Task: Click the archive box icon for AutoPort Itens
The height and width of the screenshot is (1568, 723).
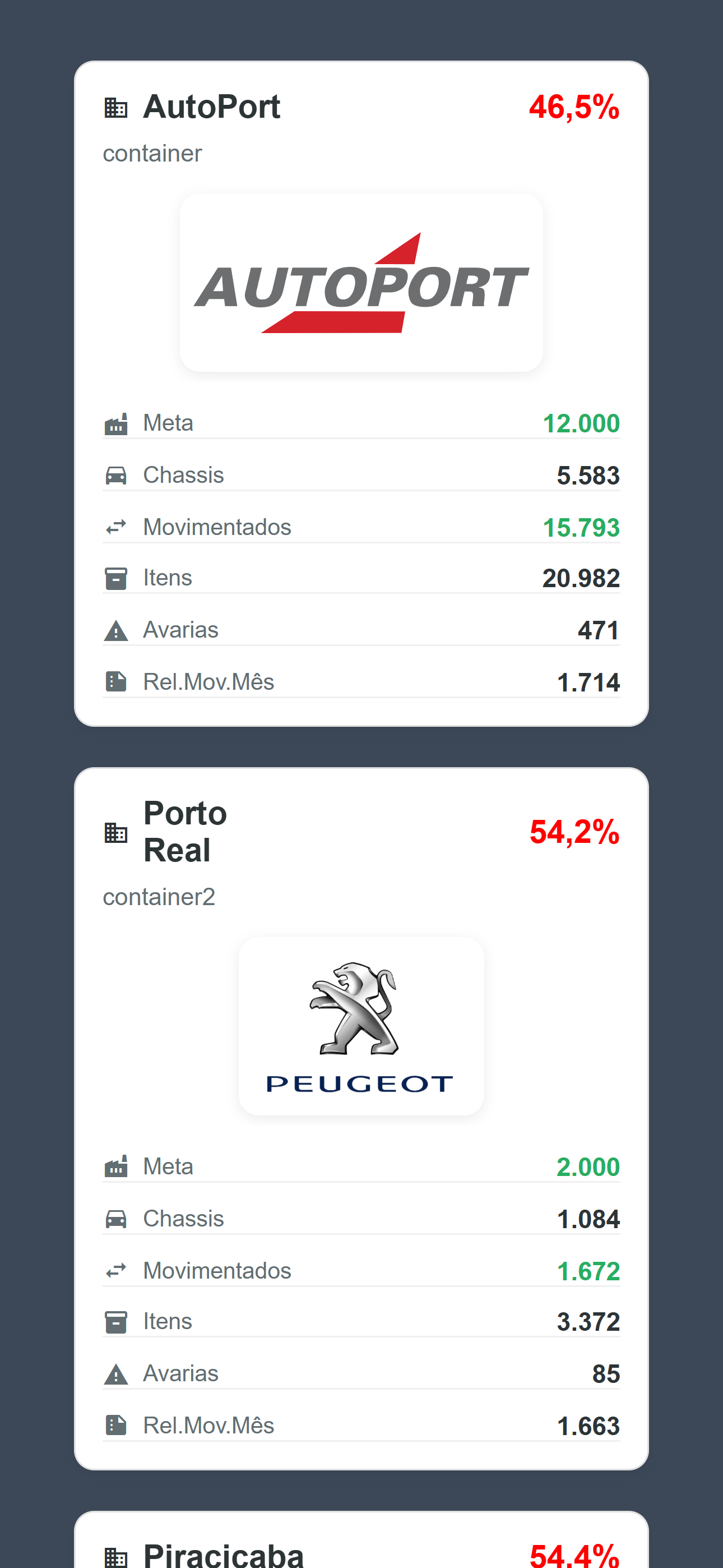Action: point(115,578)
